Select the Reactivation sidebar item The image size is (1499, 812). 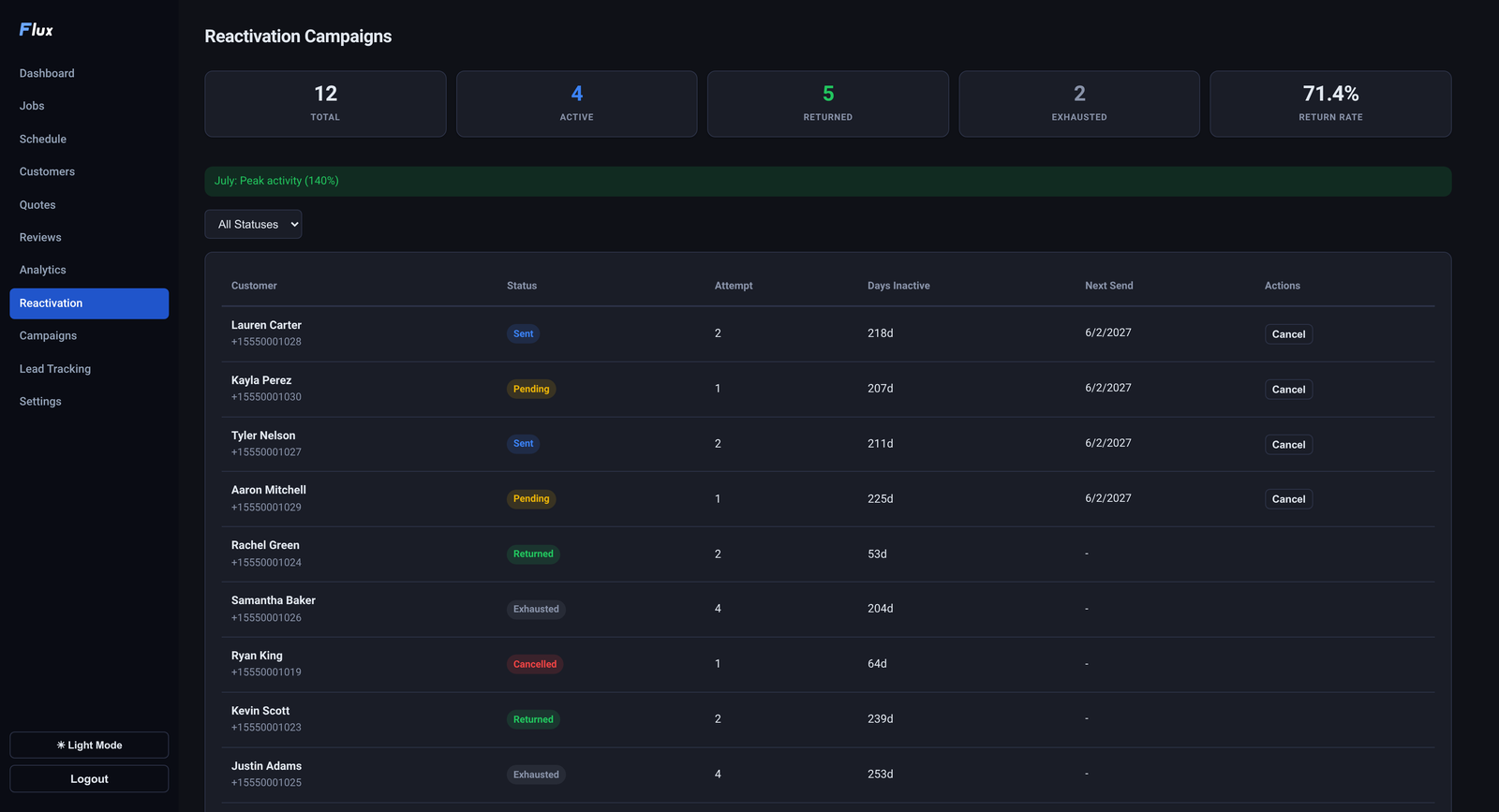coord(89,303)
